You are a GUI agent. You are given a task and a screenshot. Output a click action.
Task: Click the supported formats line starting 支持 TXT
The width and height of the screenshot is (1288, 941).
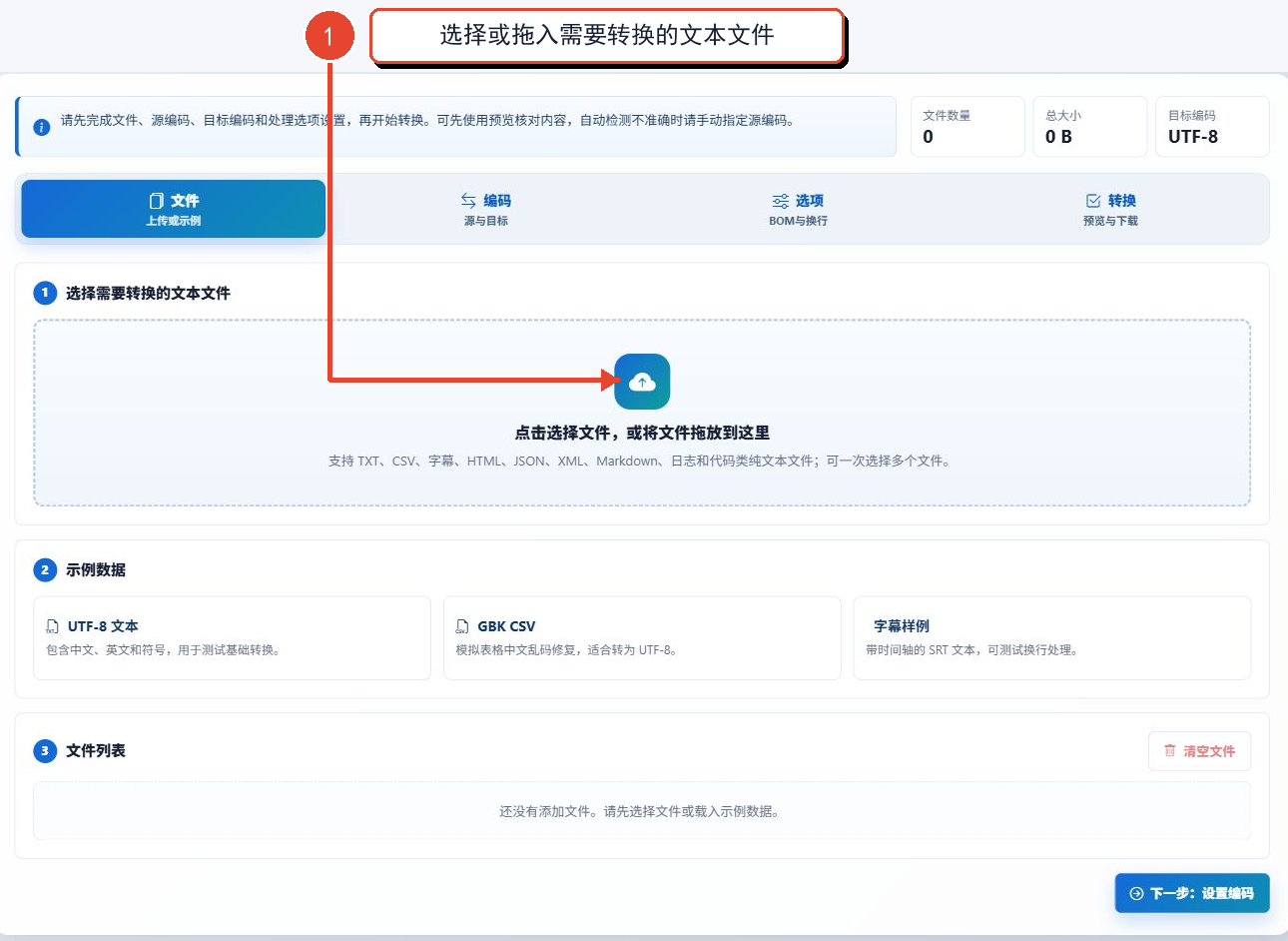642,461
